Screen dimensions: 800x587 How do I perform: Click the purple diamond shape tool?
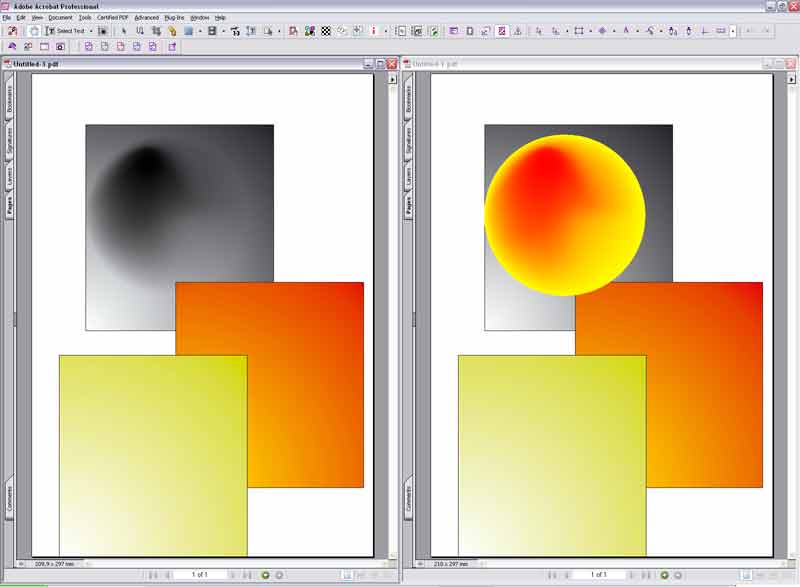click(x=602, y=31)
